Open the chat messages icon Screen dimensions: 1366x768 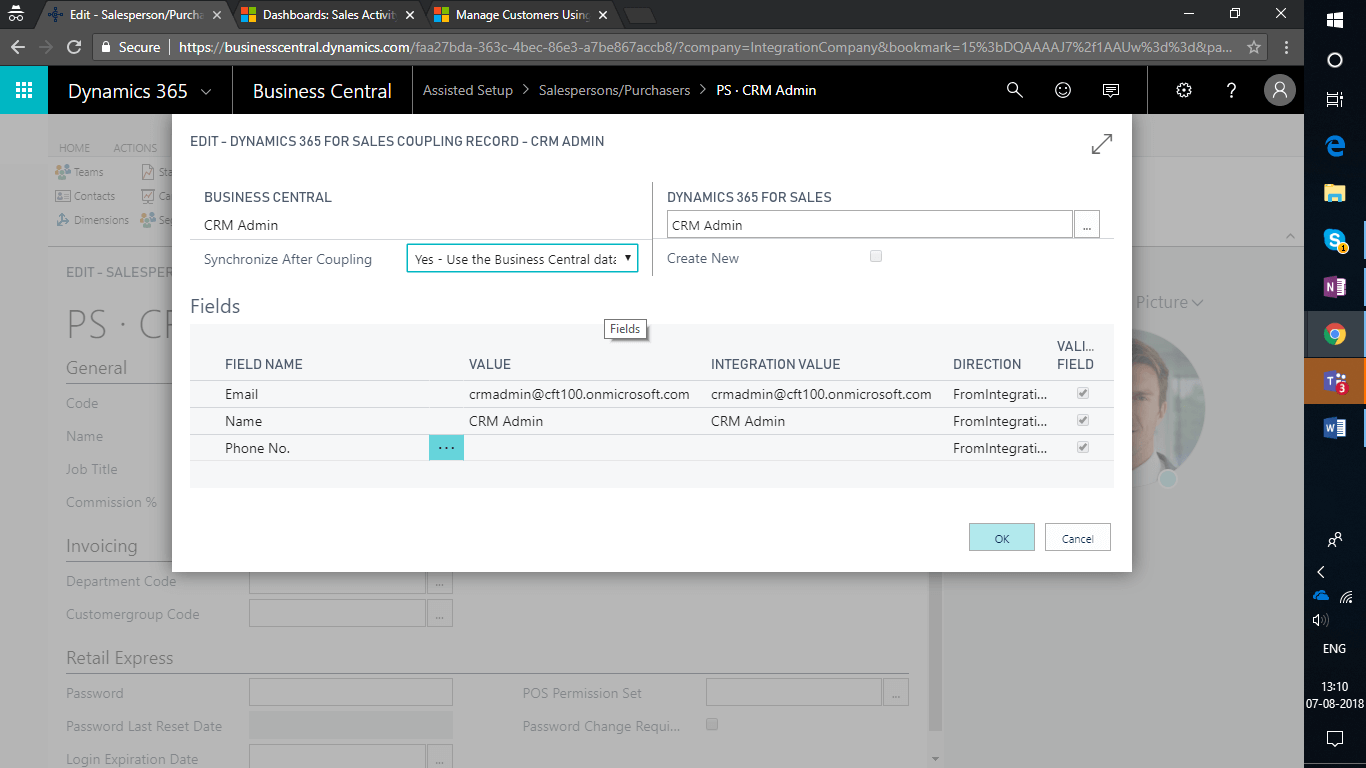(1111, 90)
